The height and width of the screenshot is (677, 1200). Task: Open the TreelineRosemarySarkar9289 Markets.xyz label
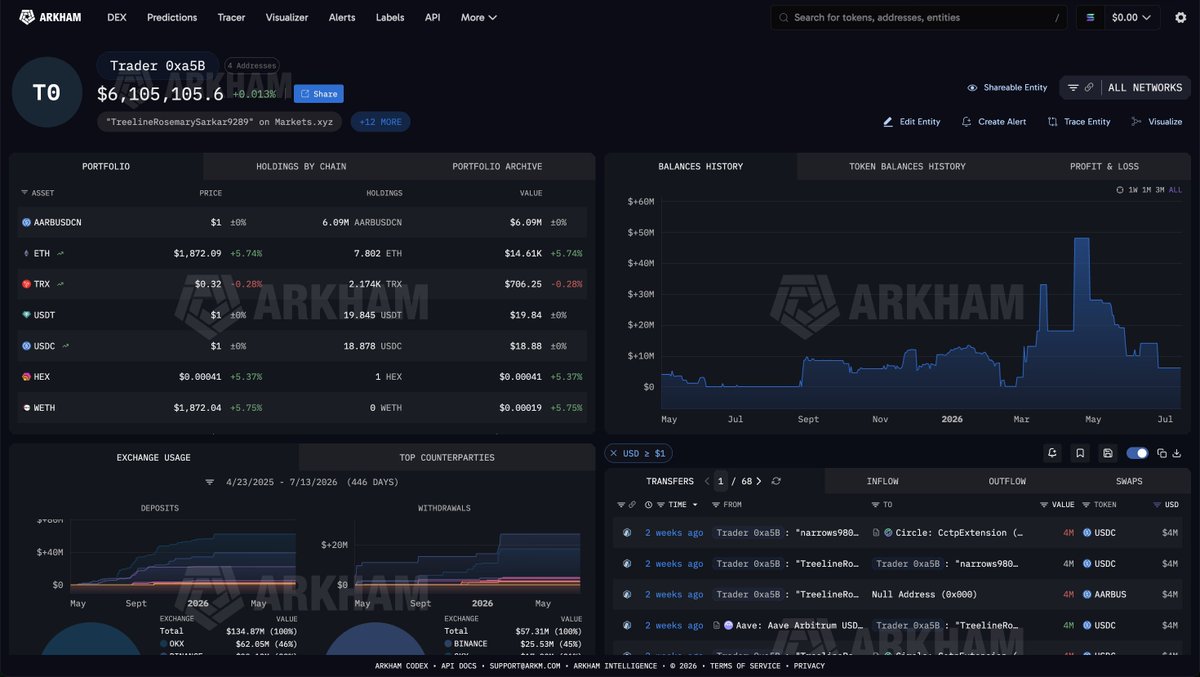pos(219,122)
